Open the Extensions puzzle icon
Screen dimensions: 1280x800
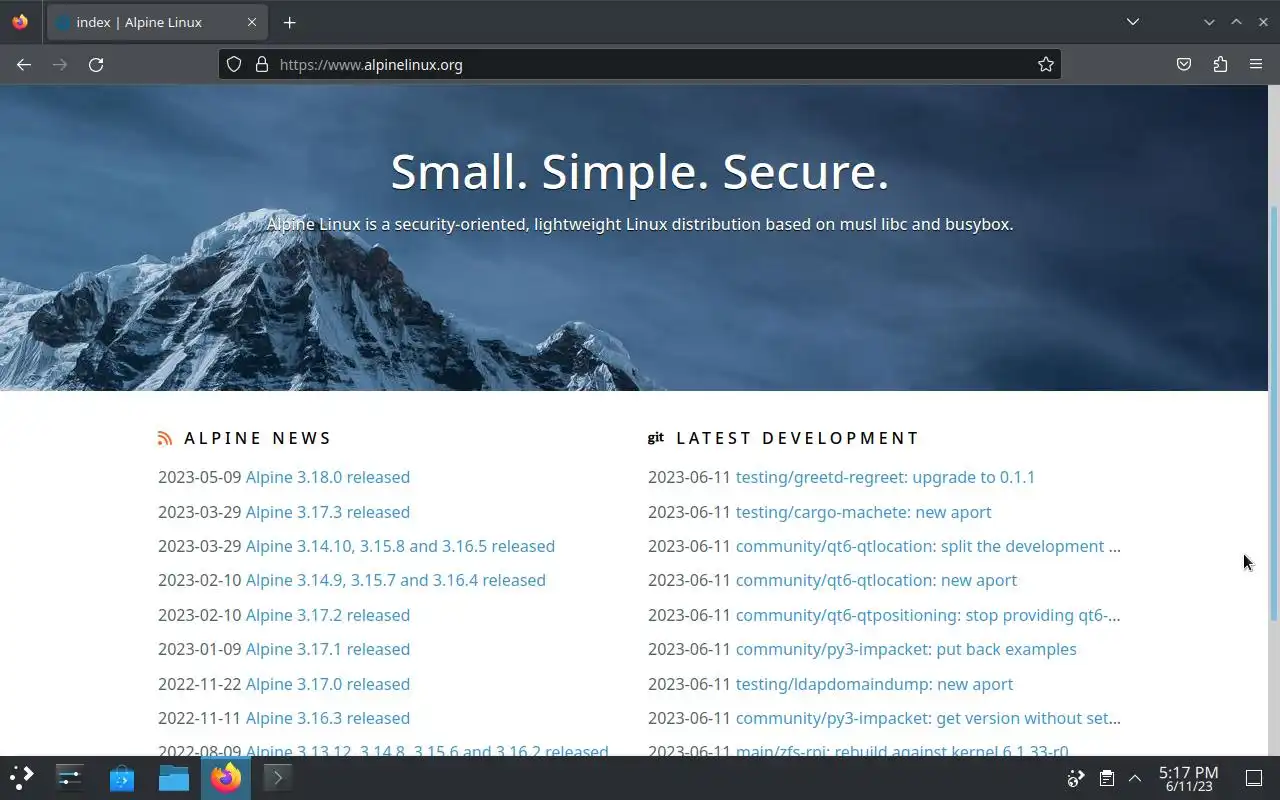click(1220, 64)
